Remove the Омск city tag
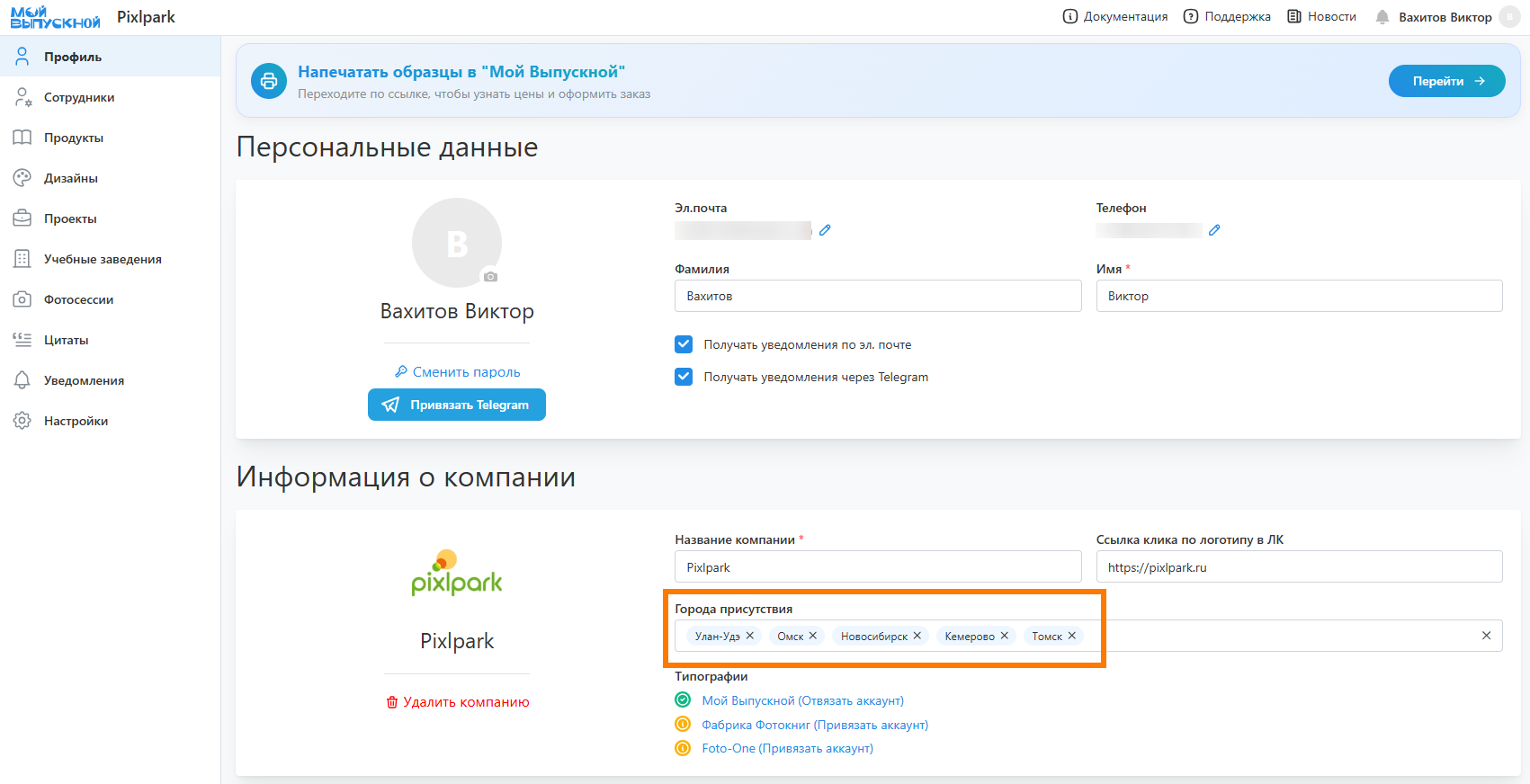The height and width of the screenshot is (784, 1530). pos(813,636)
